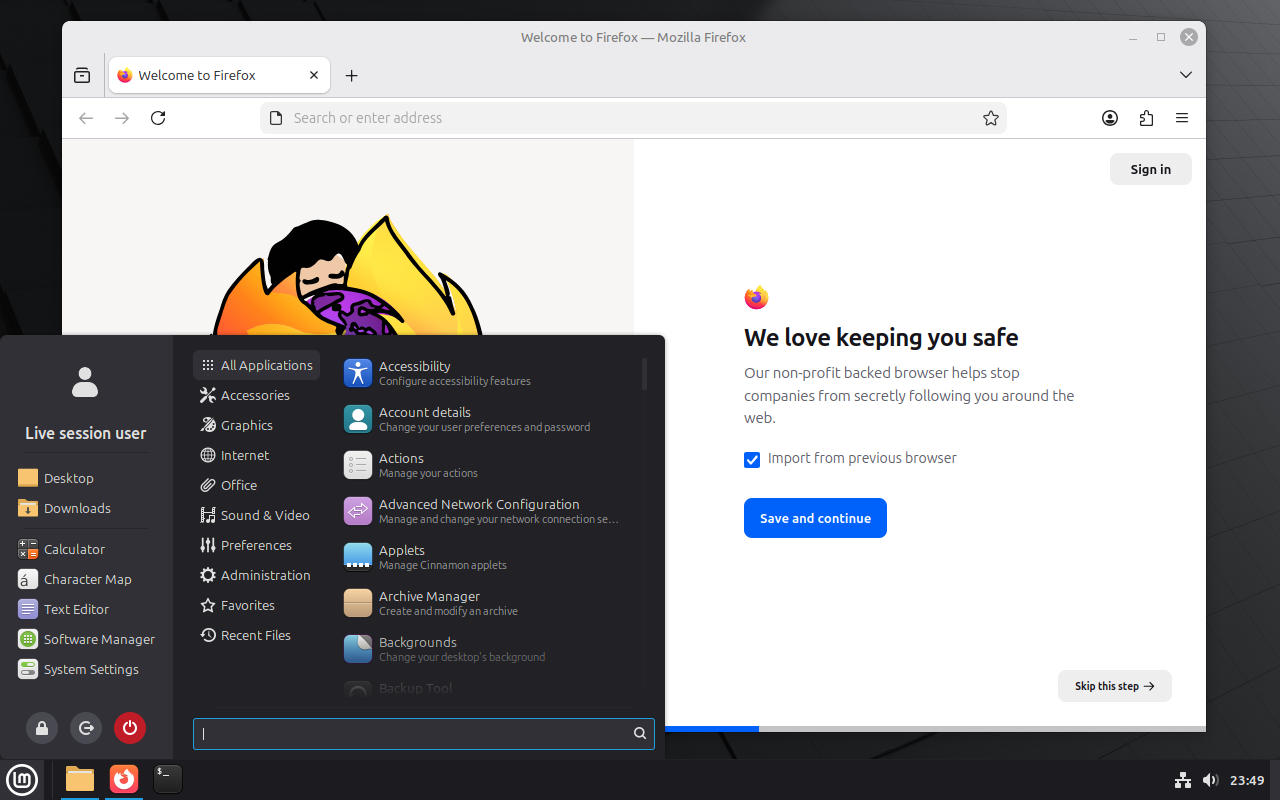
Task: Open the Desktop folder shortcut
Action: click(56, 478)
